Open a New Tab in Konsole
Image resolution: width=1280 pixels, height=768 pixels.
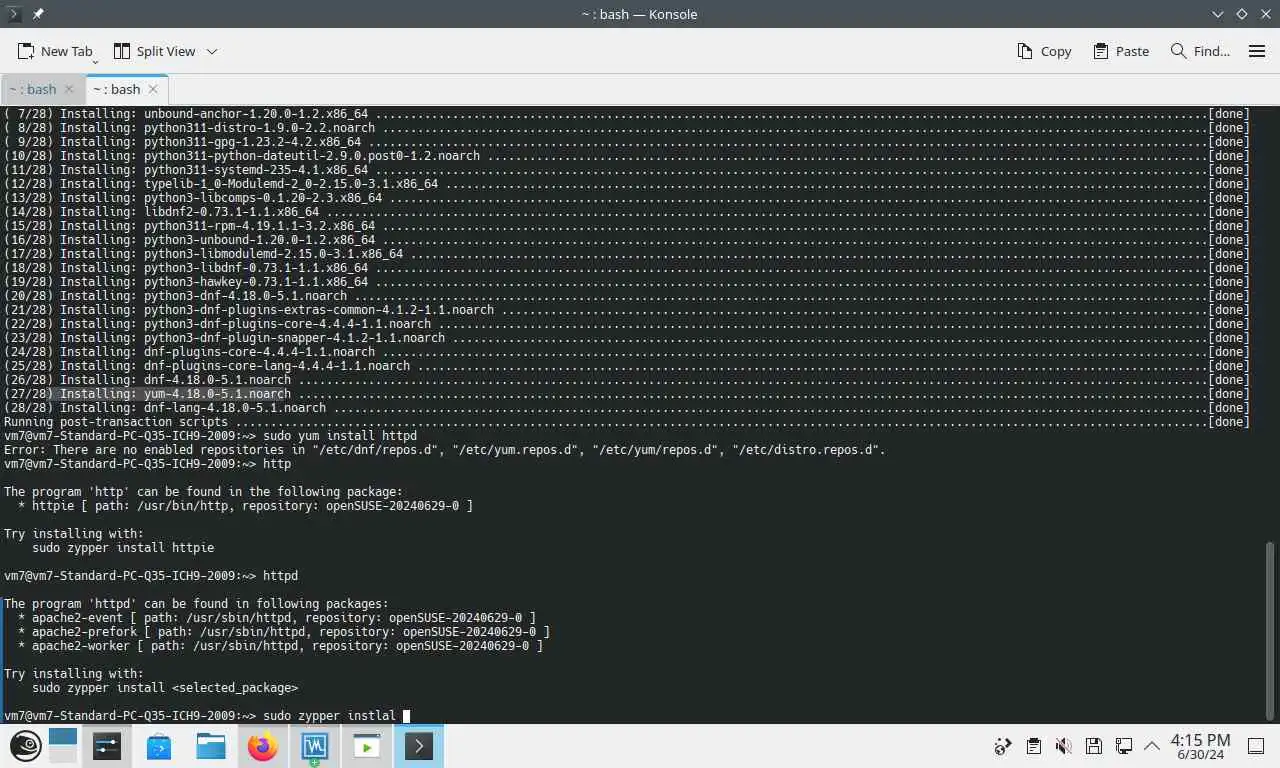click(56, 51)
